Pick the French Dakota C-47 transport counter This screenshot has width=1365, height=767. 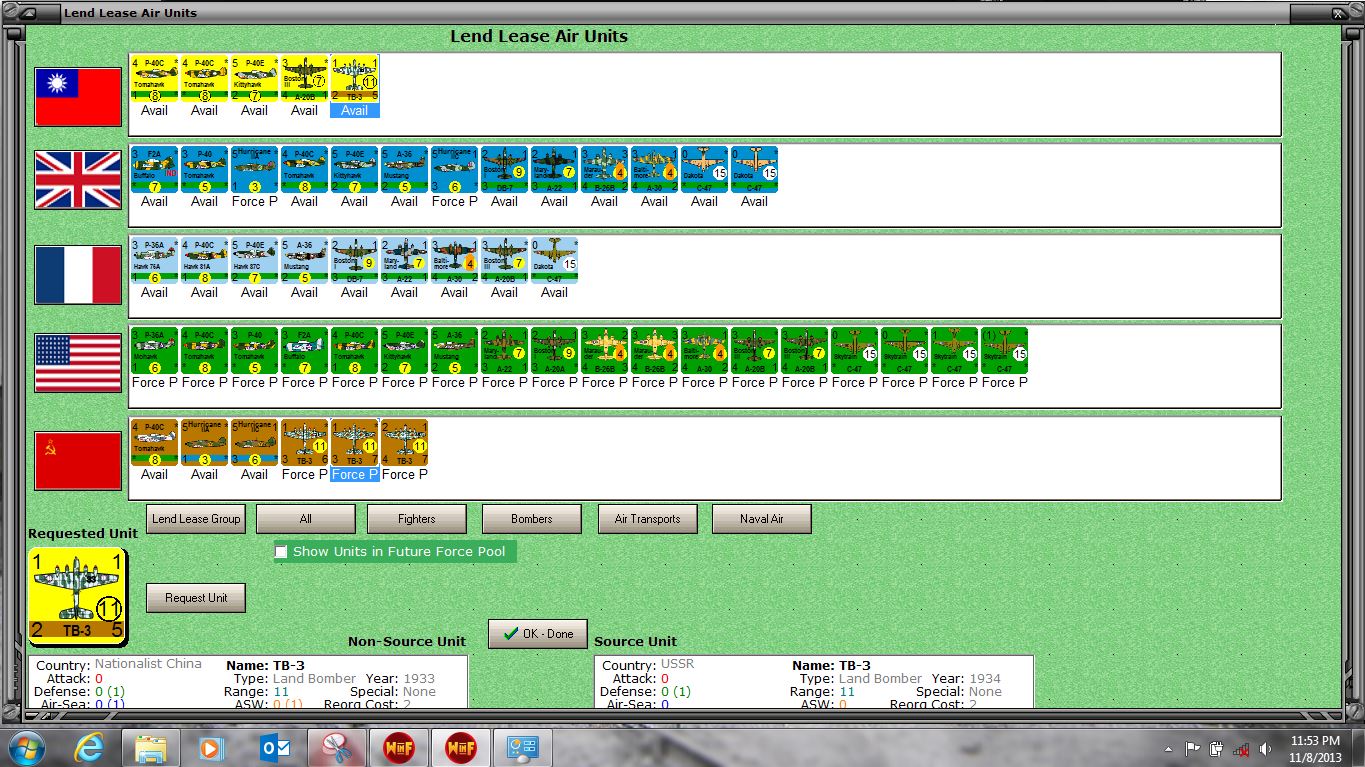click(554, 261)
